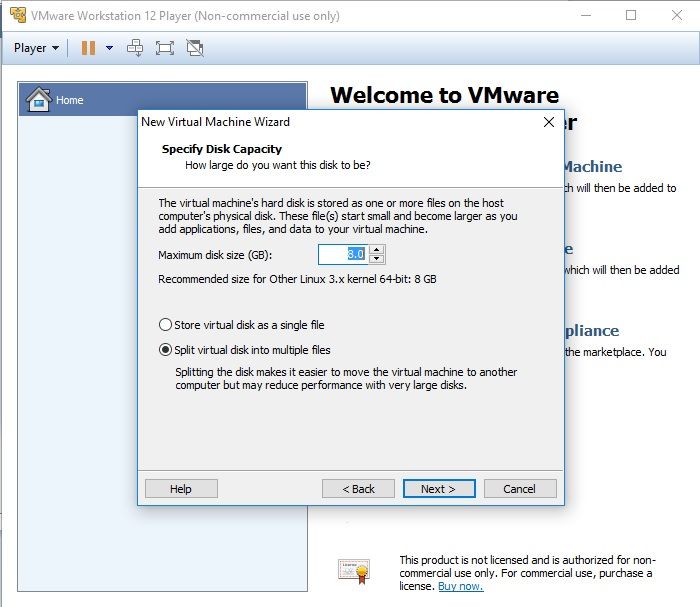Click the Home icon in the library
The height and width of the screenshot is (607, 700).
pyautogui.click(x=38, y=99)
